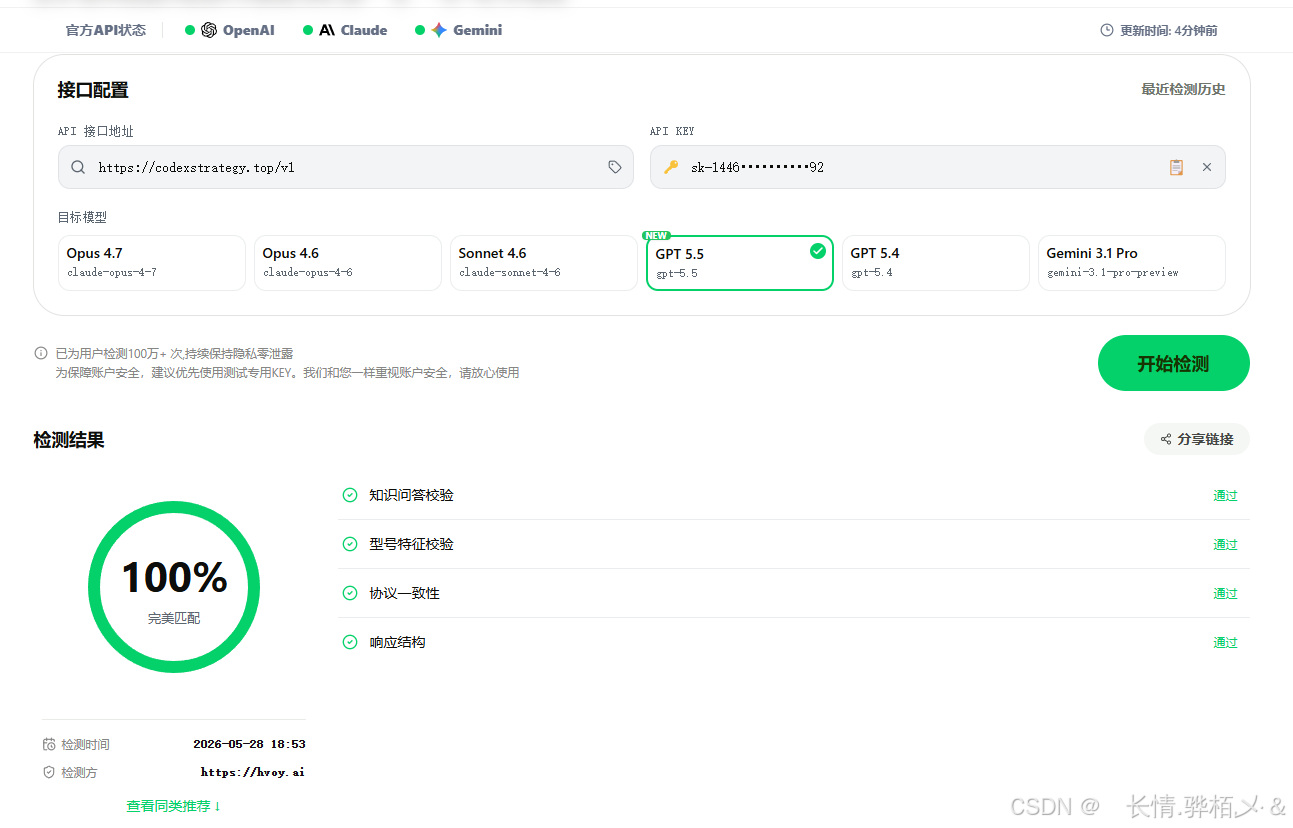Click the Gemini status label

pyautogui.click(x=478, y=30)
